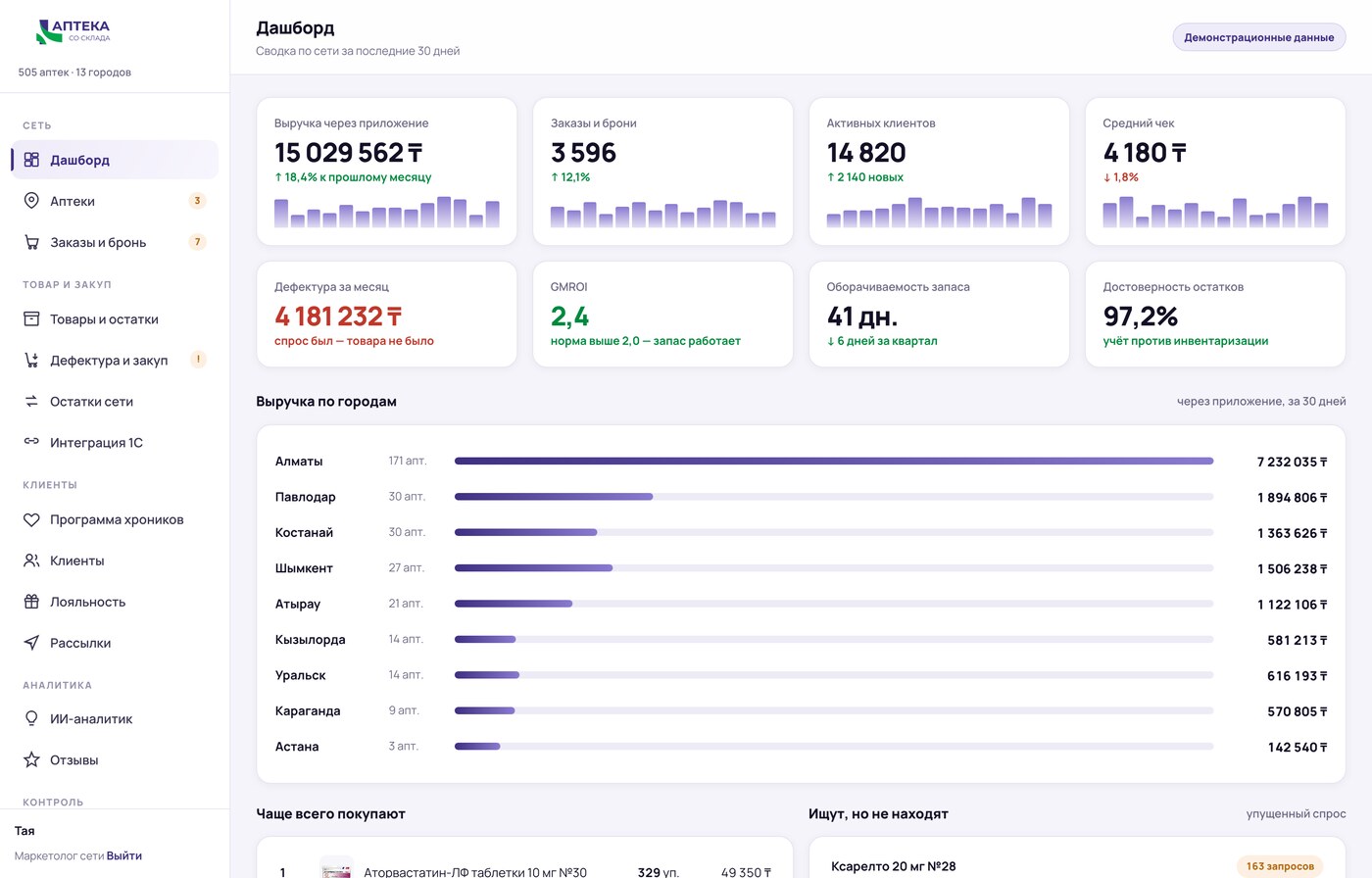Viewport: 1372px width, 878px height.
Task: Go to Программа хроников
Action: 115,519
